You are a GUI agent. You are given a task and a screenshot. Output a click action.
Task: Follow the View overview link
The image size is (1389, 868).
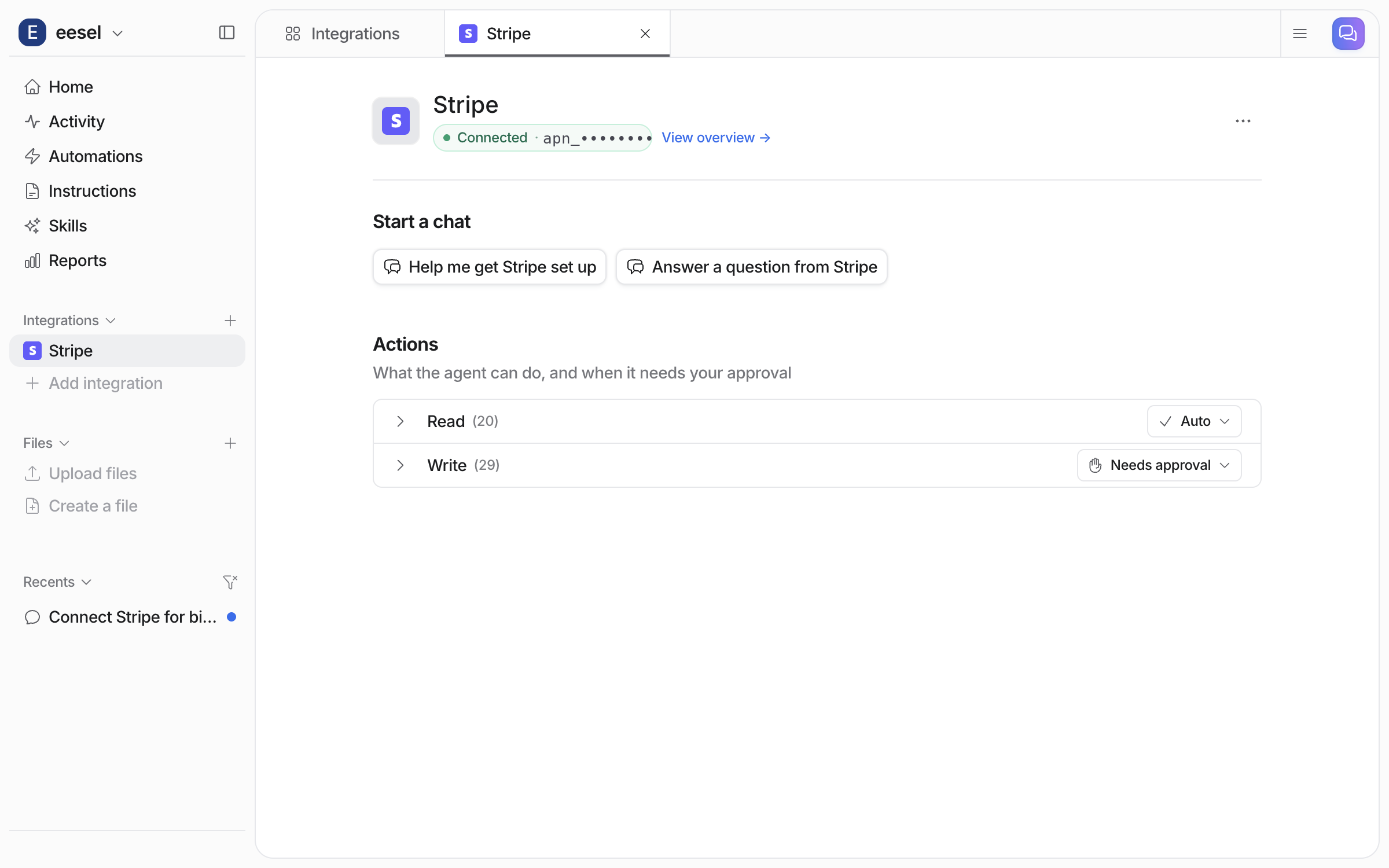pyautogui.click(x=716, y=138)
